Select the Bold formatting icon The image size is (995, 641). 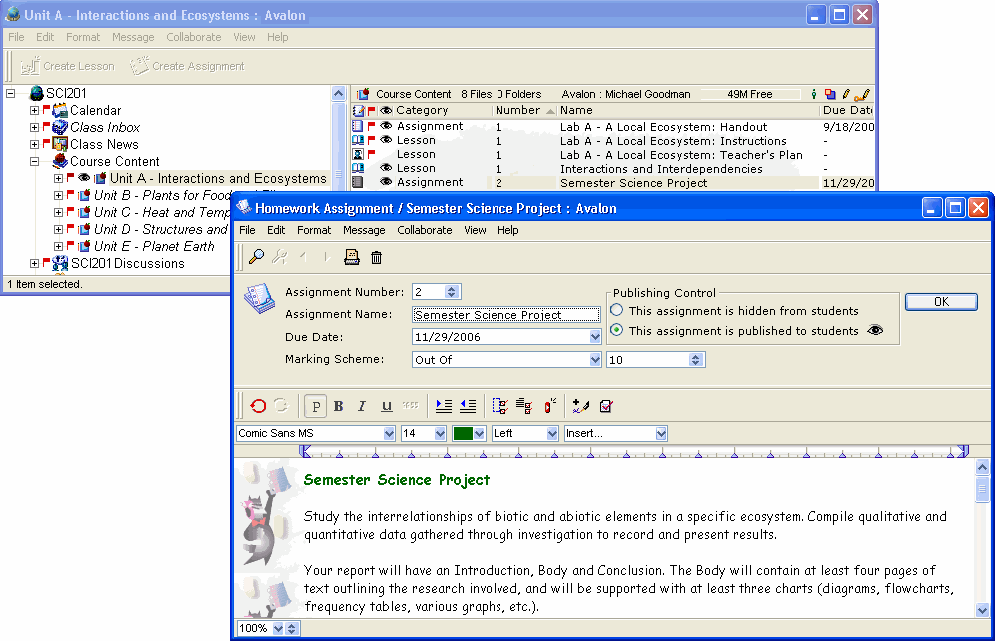[337, 406]
